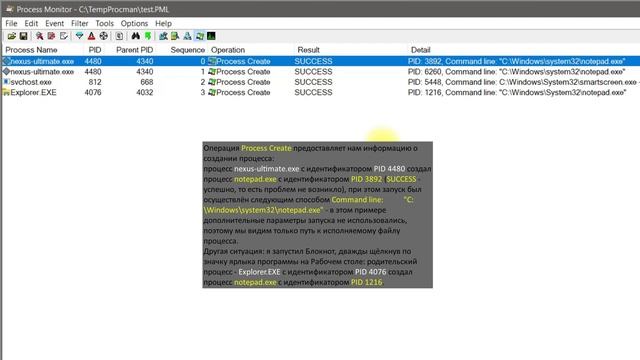Open the Highlight red triangle icon
This screenshot has width=640, height=360.
tap(91, 36)
